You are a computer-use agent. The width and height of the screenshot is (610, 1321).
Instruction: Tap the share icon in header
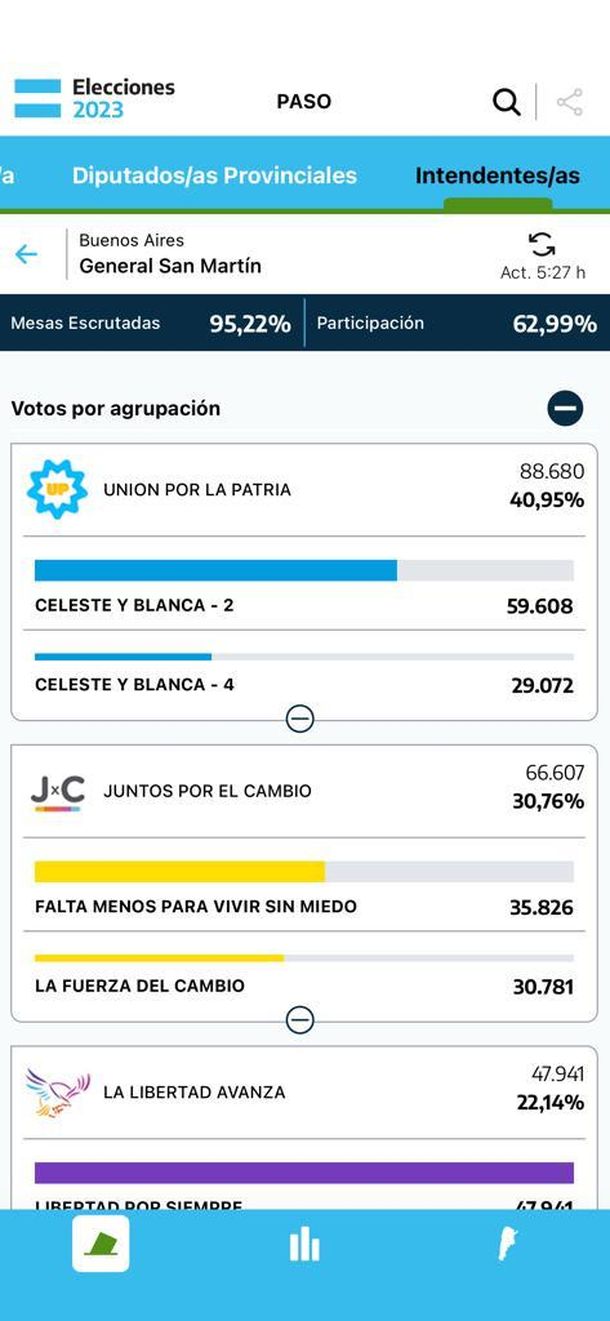click(569, 102)
